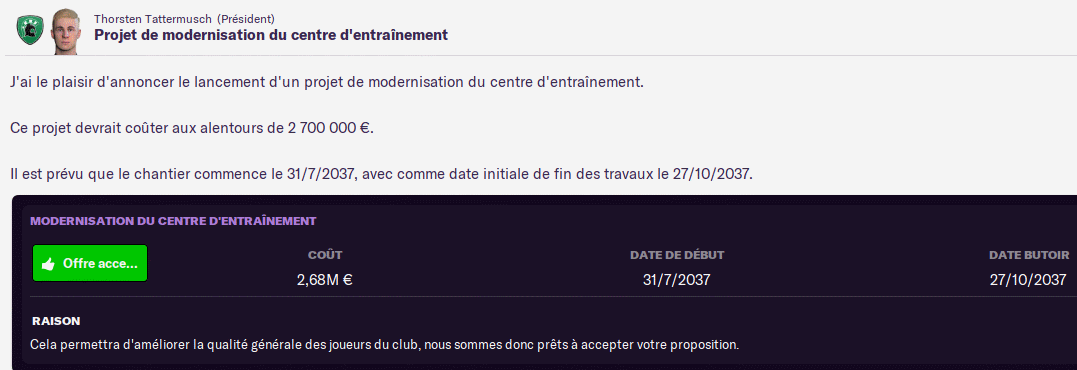1077x370 pixels.
Task: Click the "RAISON" section heading
Action: pyautogui.click(x=56, y=321)
